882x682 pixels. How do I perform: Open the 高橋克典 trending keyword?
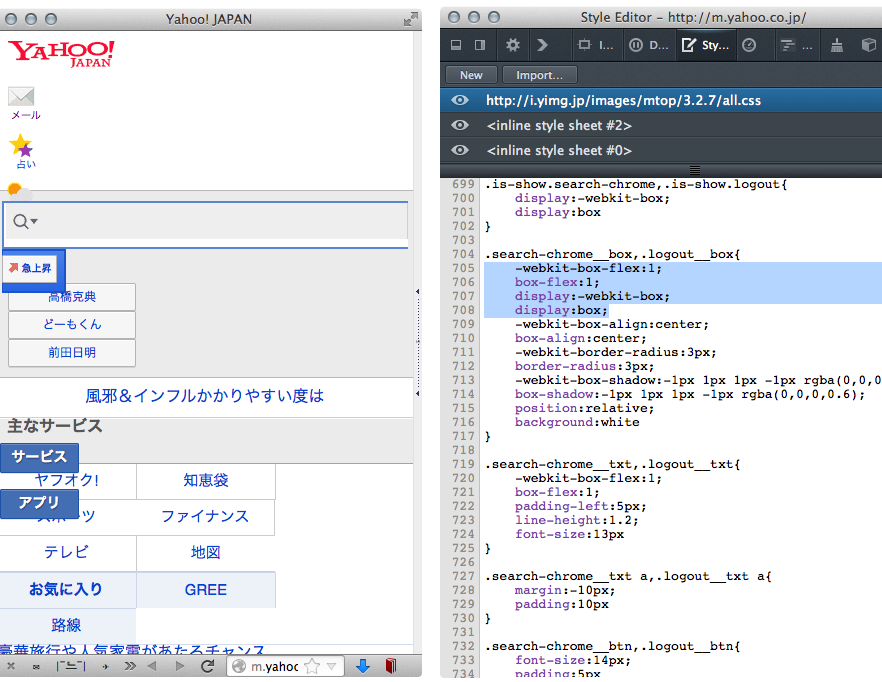pos(72,297)
